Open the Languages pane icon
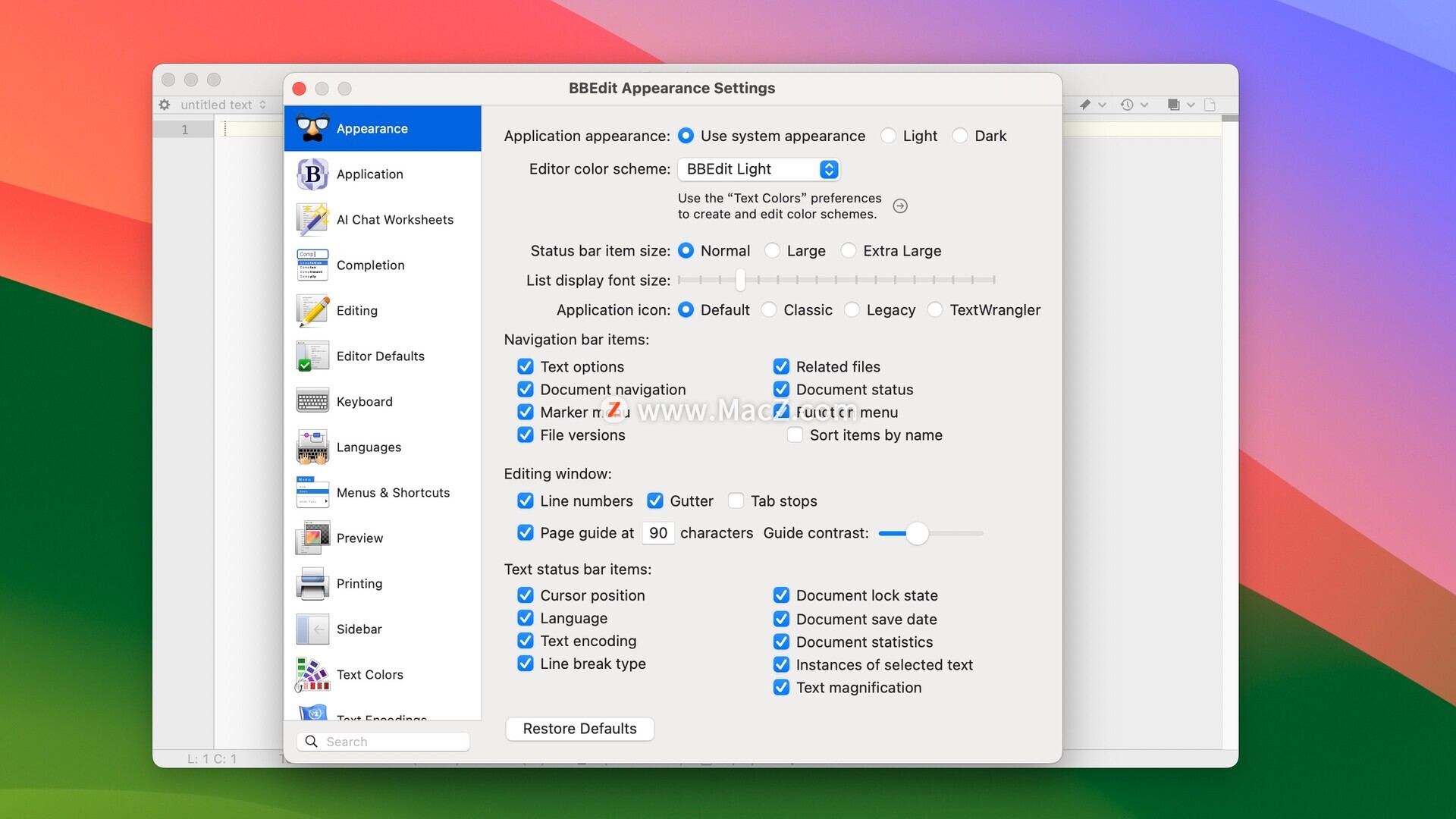 tap(312, 447)
